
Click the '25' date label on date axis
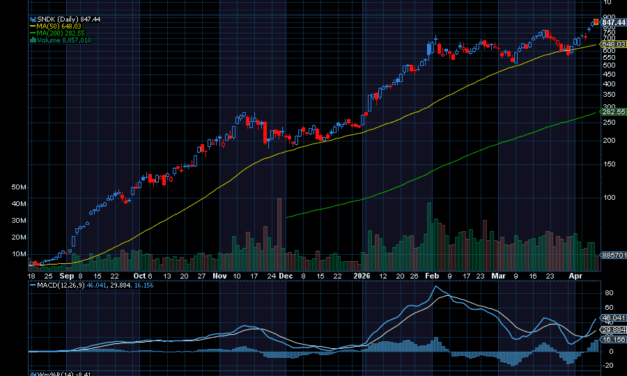(x=48, y=276)
